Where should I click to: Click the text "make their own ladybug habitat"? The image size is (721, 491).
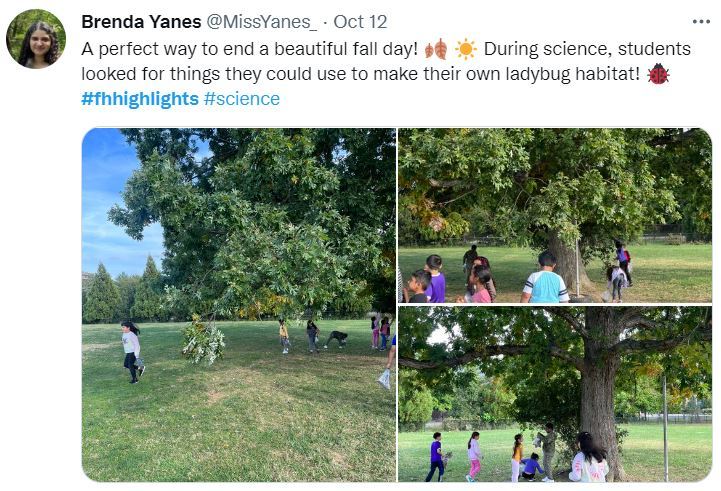(522, 74)
